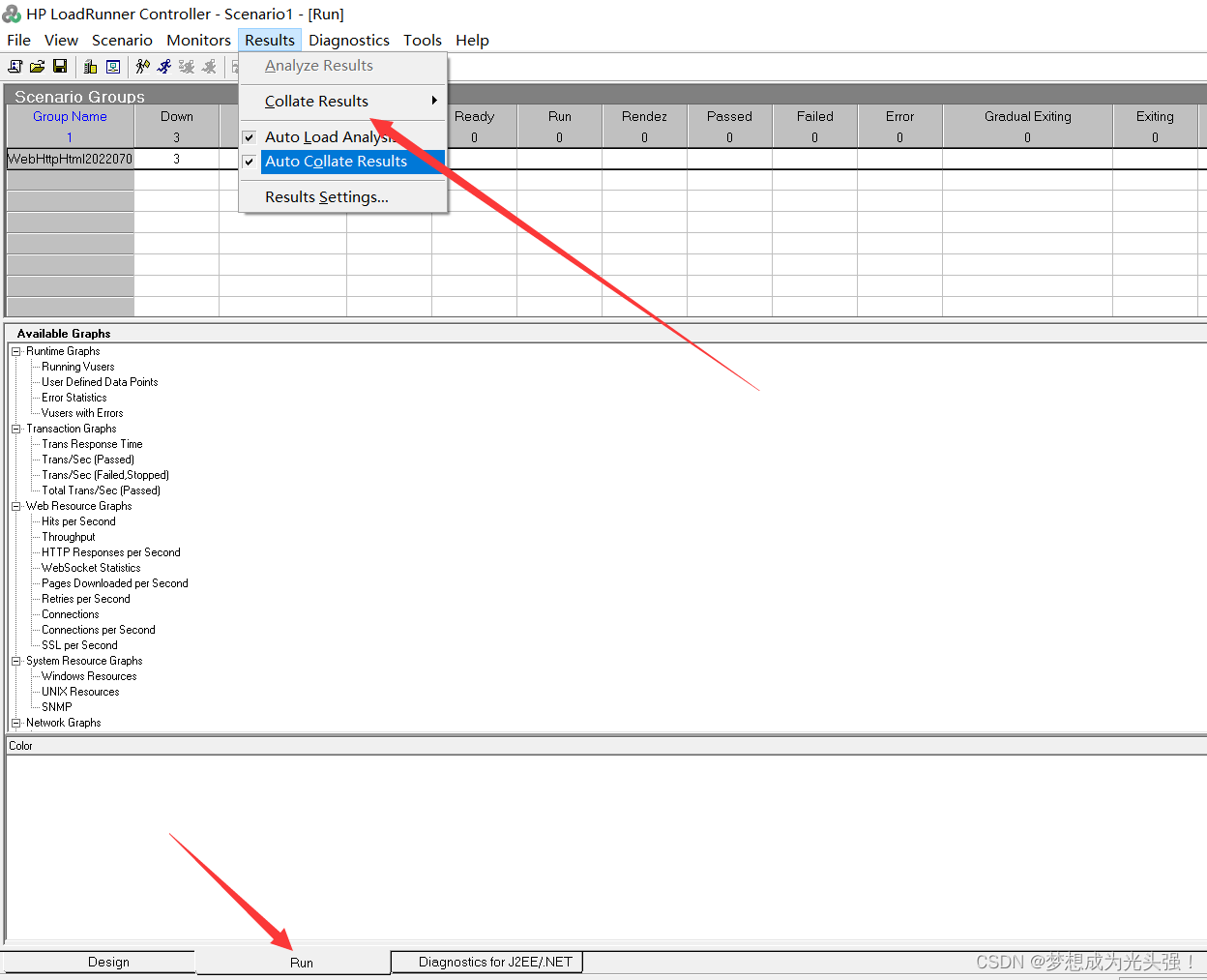Collapse the Web Resource Graphs node
This screenshot has height=980, width=1207.
(16, 506)
